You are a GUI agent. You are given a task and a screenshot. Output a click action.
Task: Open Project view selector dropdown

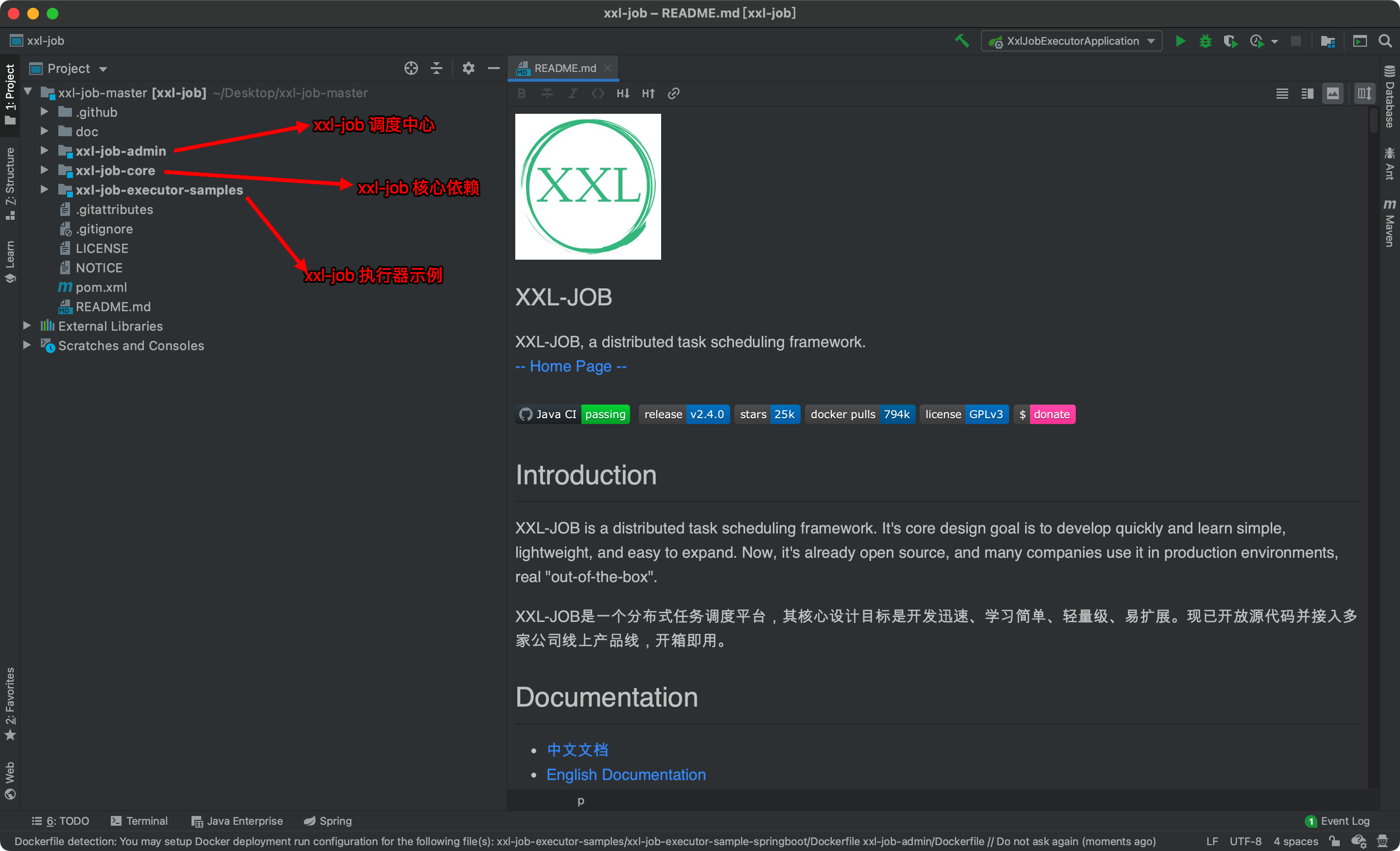tap(68, 68)
